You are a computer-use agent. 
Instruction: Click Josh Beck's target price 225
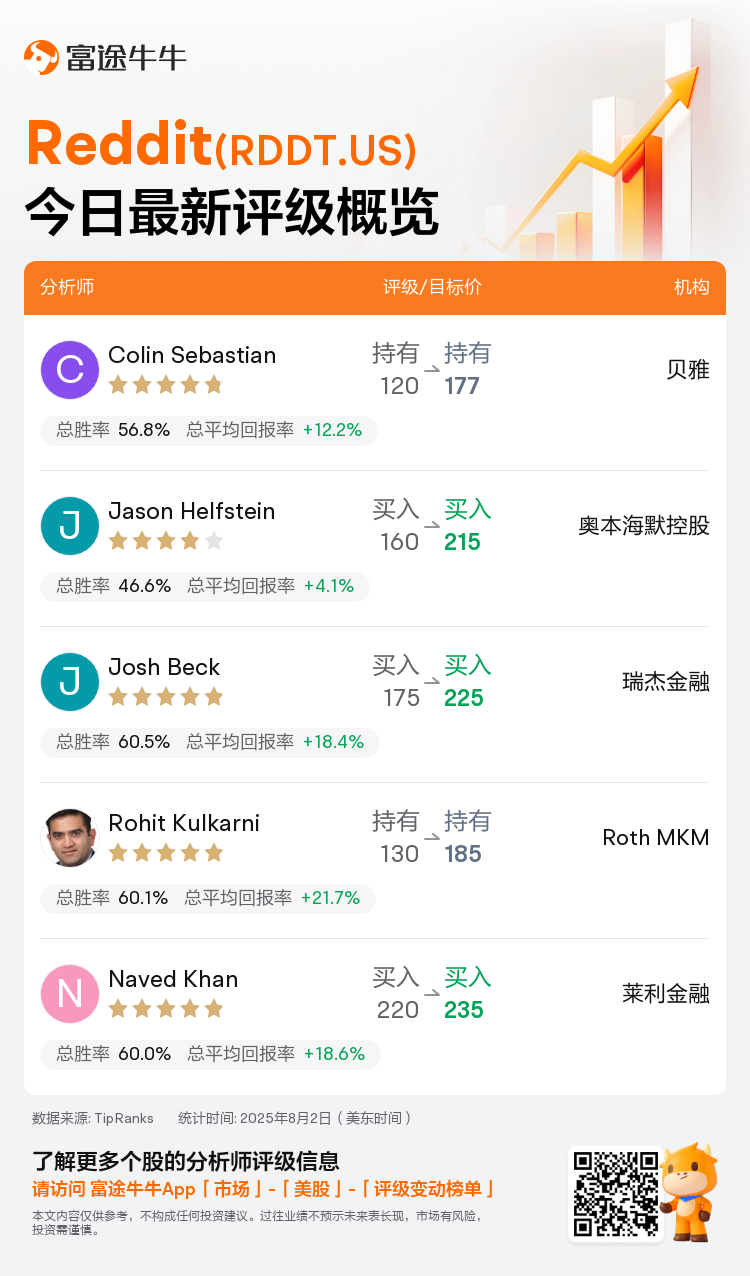(x=464, y=698)
